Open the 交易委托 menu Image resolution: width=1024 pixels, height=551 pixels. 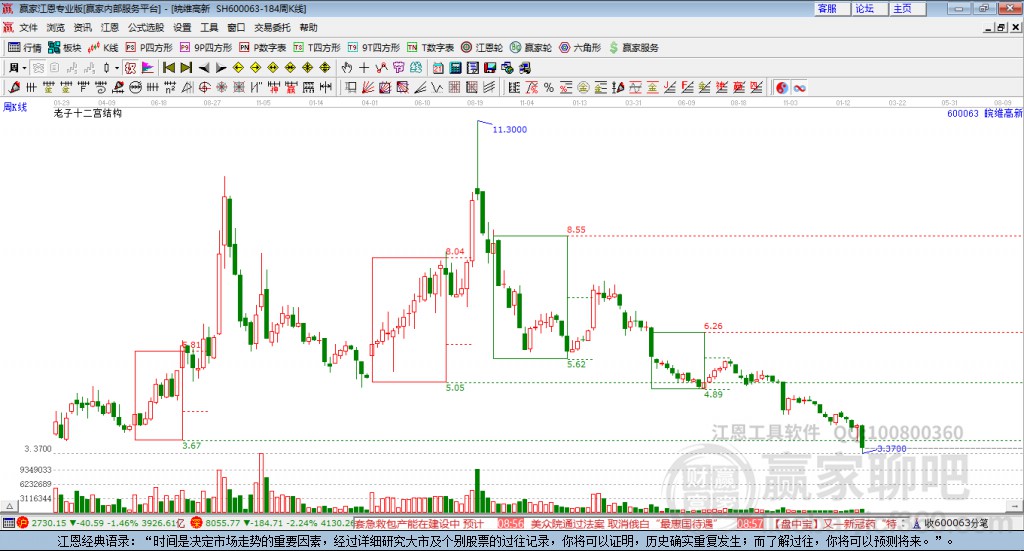[272, 27]
